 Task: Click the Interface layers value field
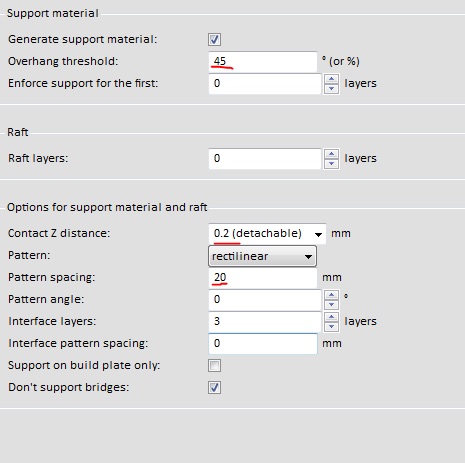(x=265, y=322)
